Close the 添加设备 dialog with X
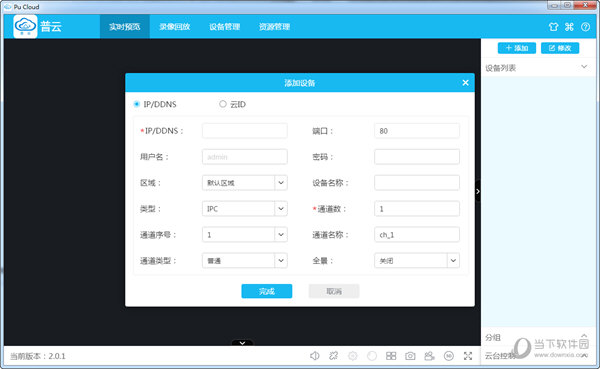 [x=465, y=83]
